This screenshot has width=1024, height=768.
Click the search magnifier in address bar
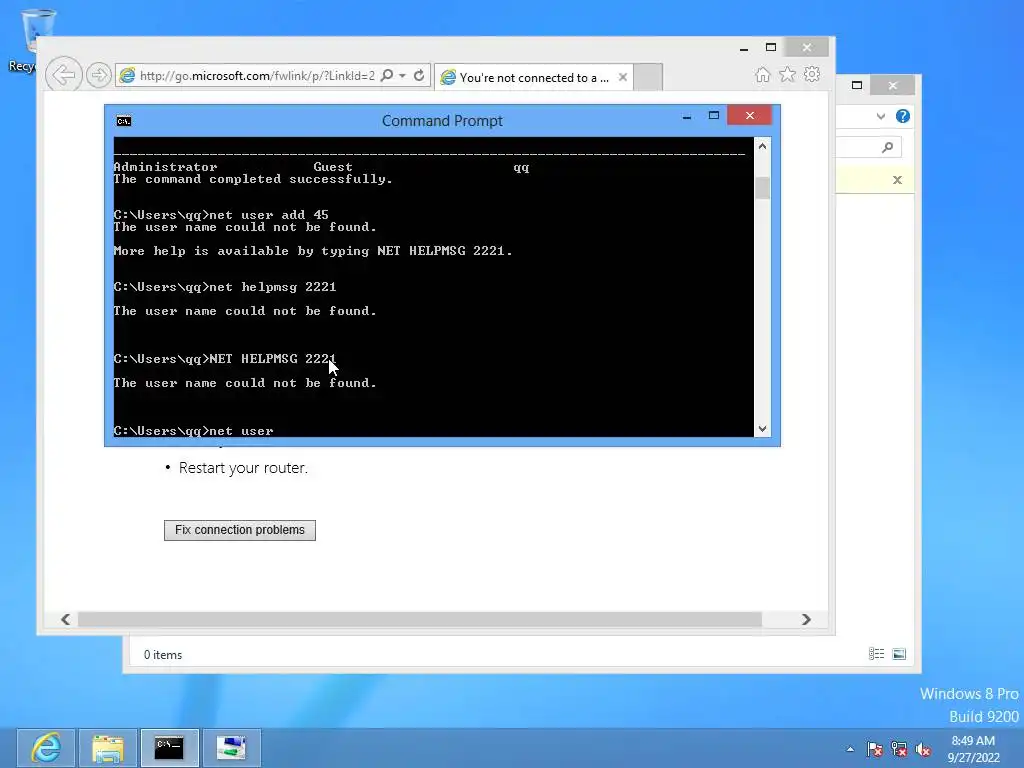coord(387,75)
